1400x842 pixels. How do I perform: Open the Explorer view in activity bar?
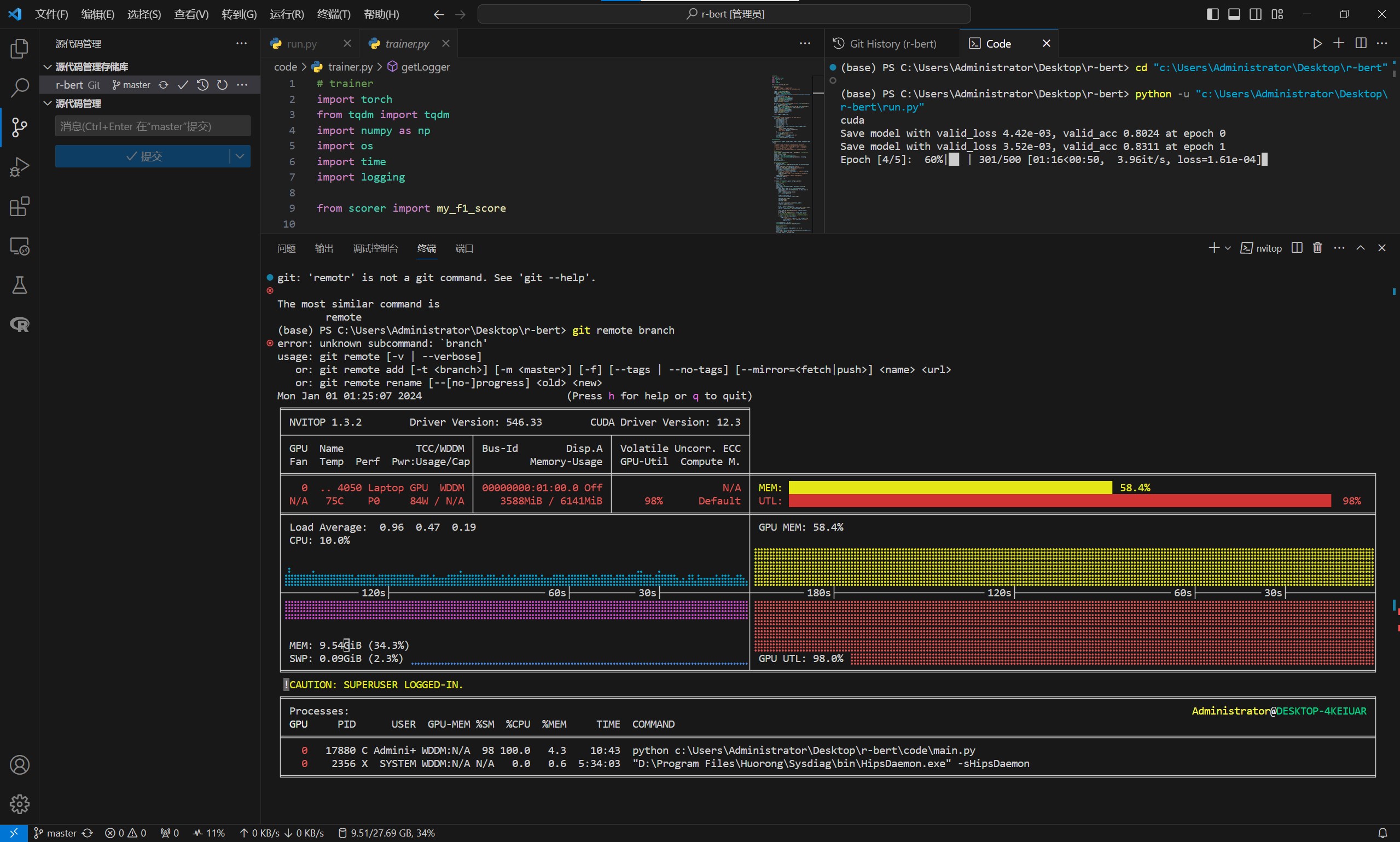[x=19, y=49]
